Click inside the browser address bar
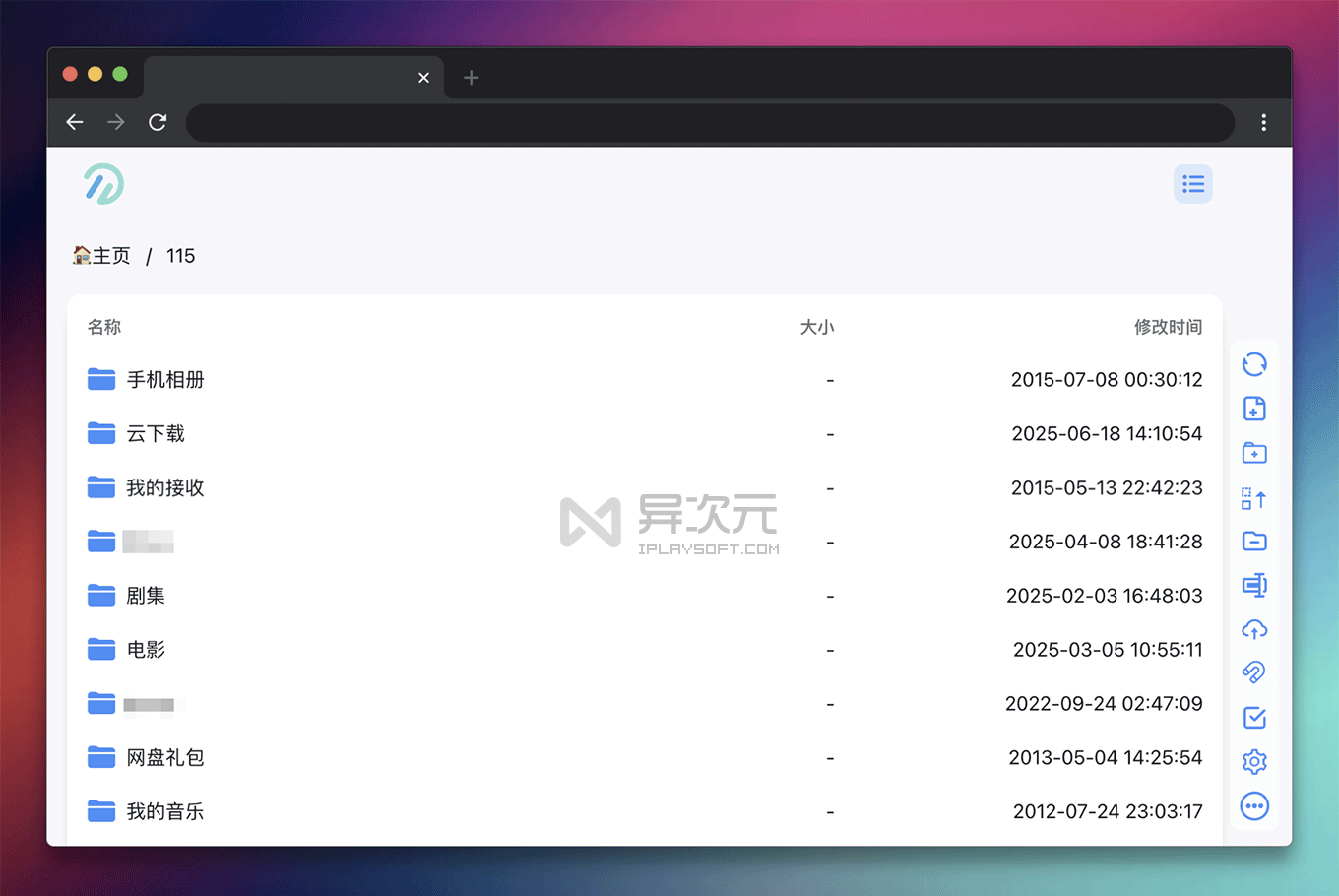Screen dimensions: 1339x896 pos(709,122)
